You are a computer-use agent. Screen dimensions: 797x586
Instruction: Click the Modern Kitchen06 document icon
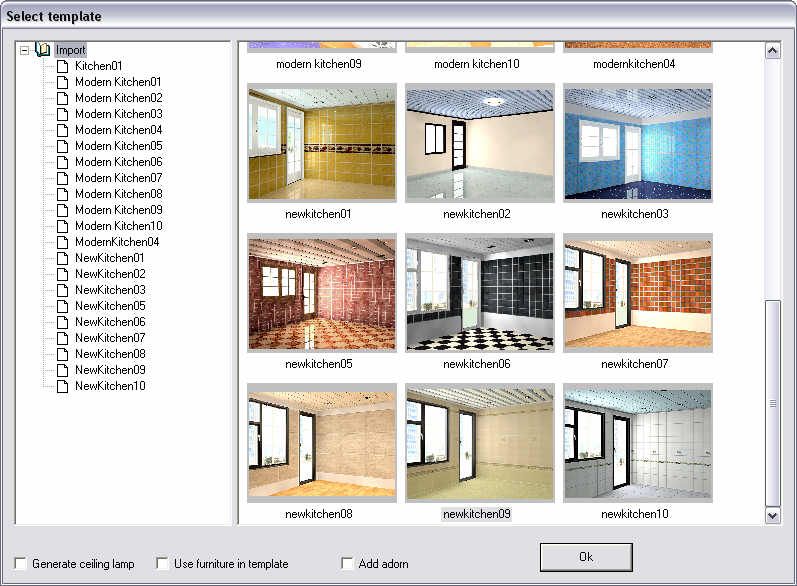point(63,162)
